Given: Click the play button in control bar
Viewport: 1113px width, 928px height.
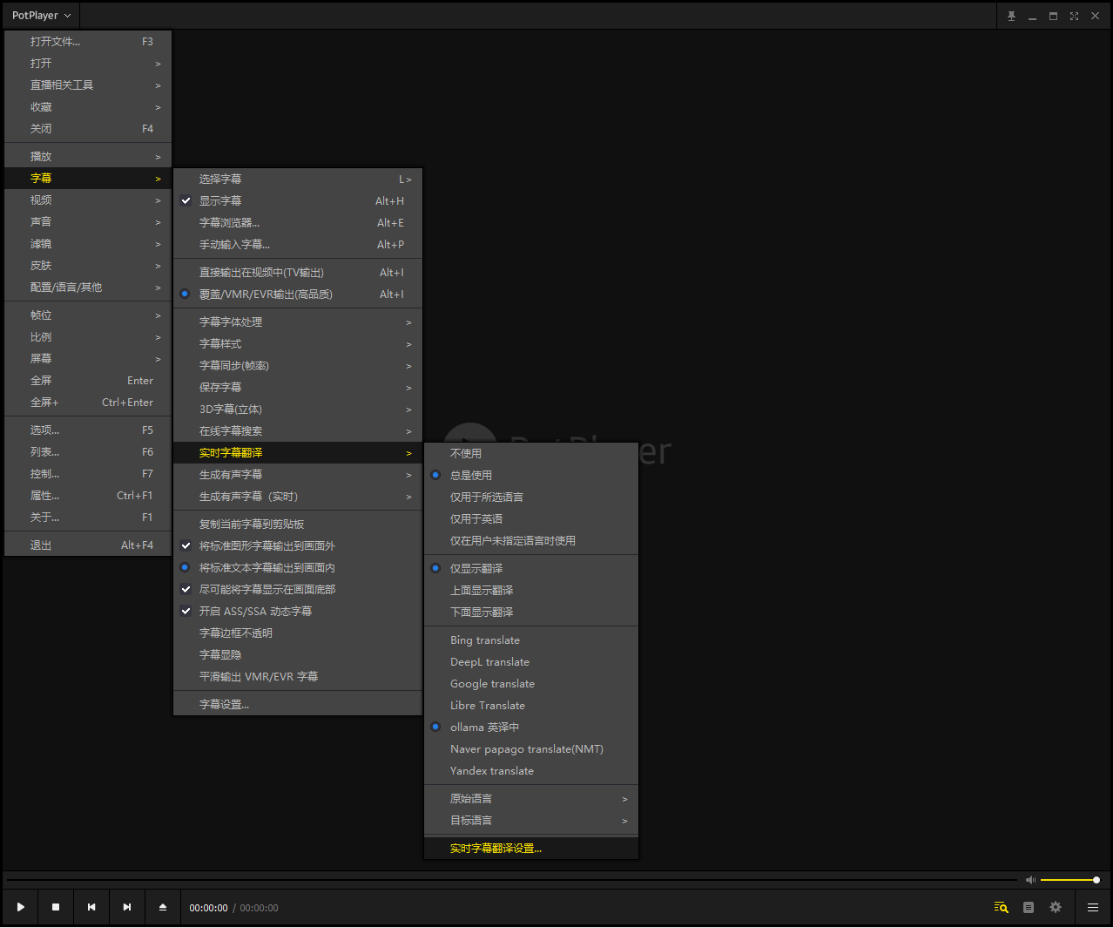Looking at the screenshot, I should tap(21, 907).
